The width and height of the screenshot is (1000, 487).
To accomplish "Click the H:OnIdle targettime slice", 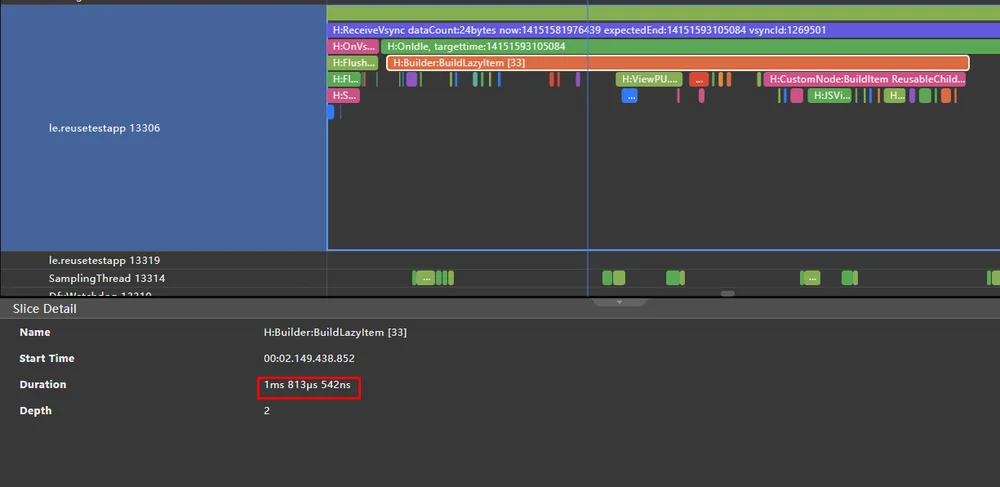I will pos(690,47).
